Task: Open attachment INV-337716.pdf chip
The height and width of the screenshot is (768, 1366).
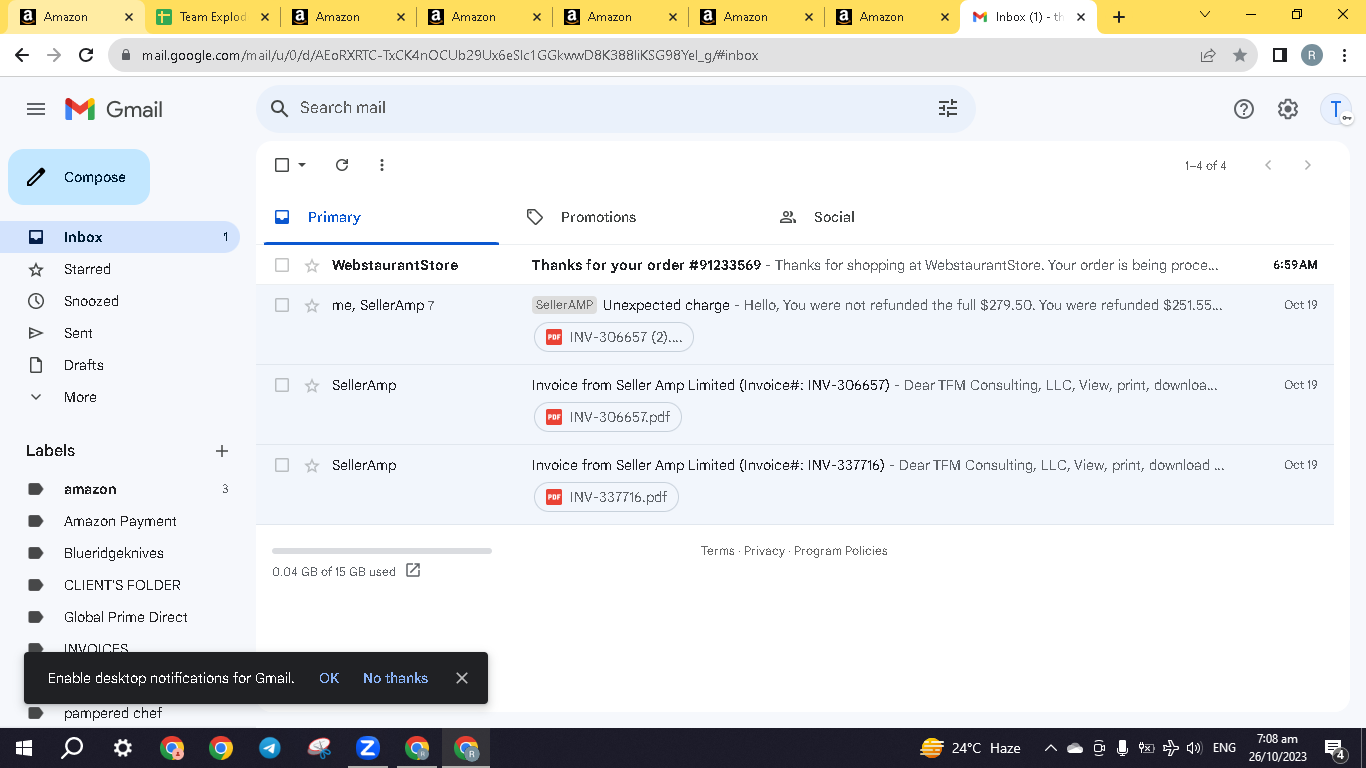Action: tap(607, 497)
